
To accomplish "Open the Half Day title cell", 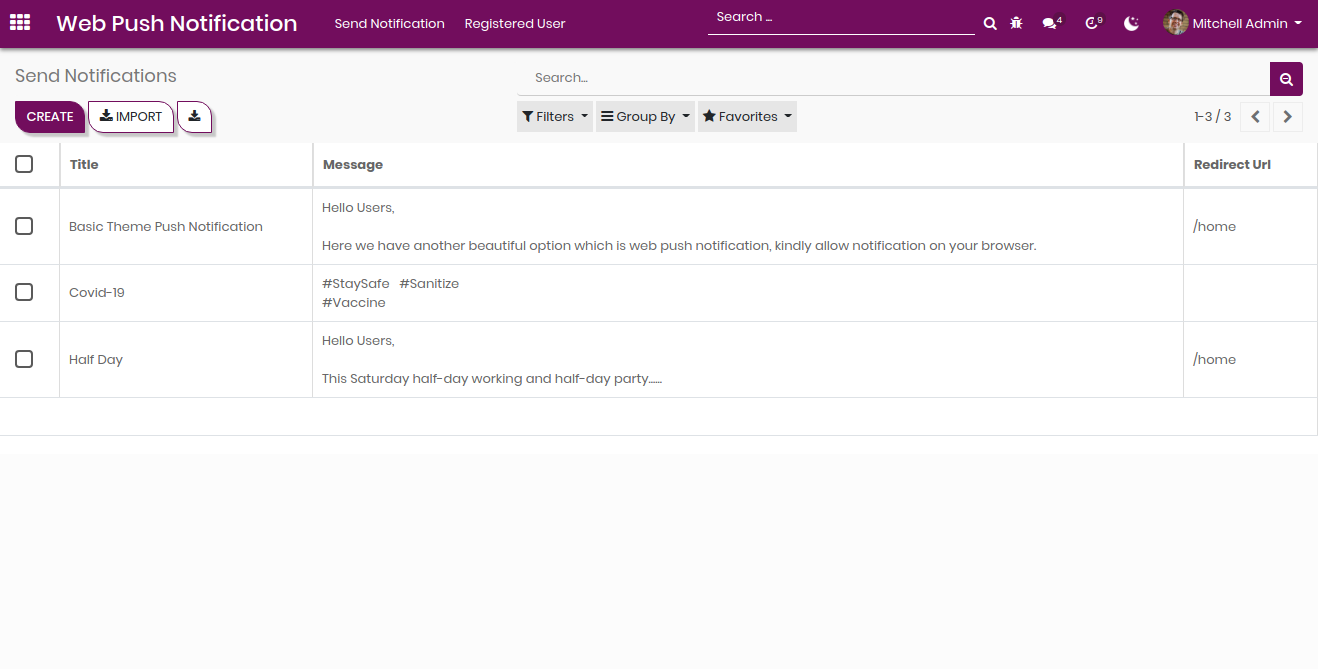I will 186,360.
